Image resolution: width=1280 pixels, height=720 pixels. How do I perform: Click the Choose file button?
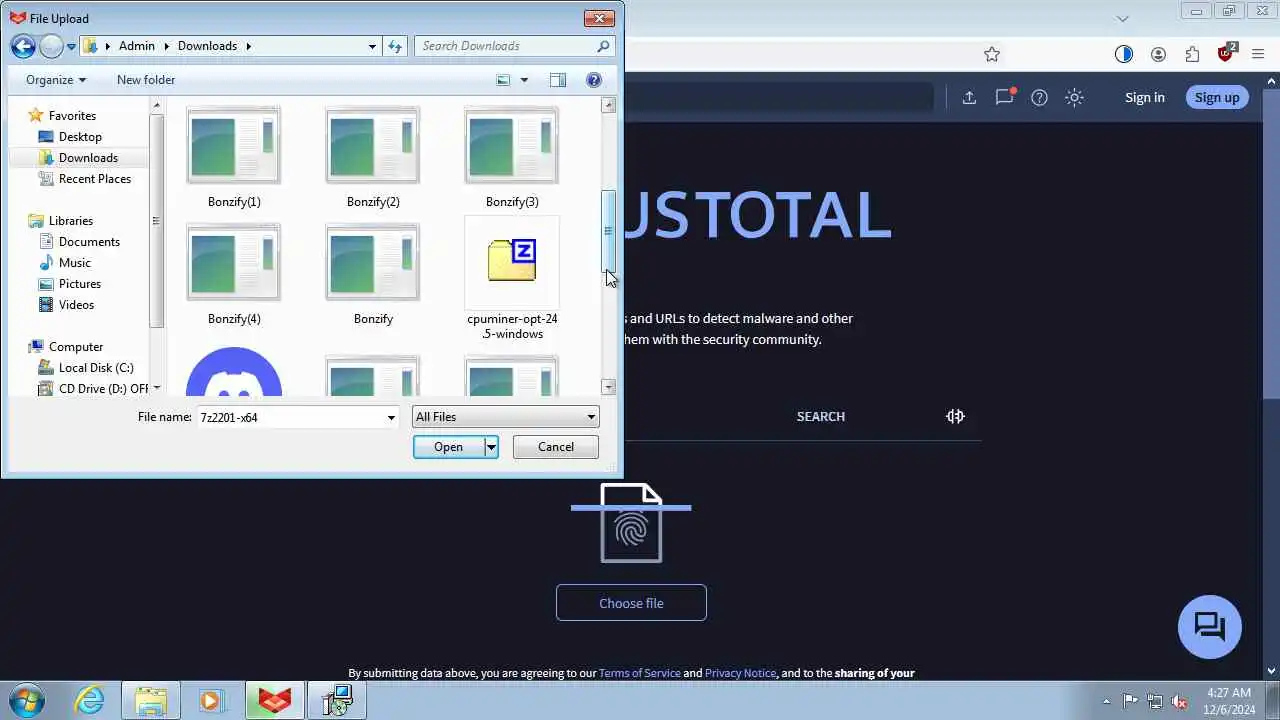click(x=631, y=603)
